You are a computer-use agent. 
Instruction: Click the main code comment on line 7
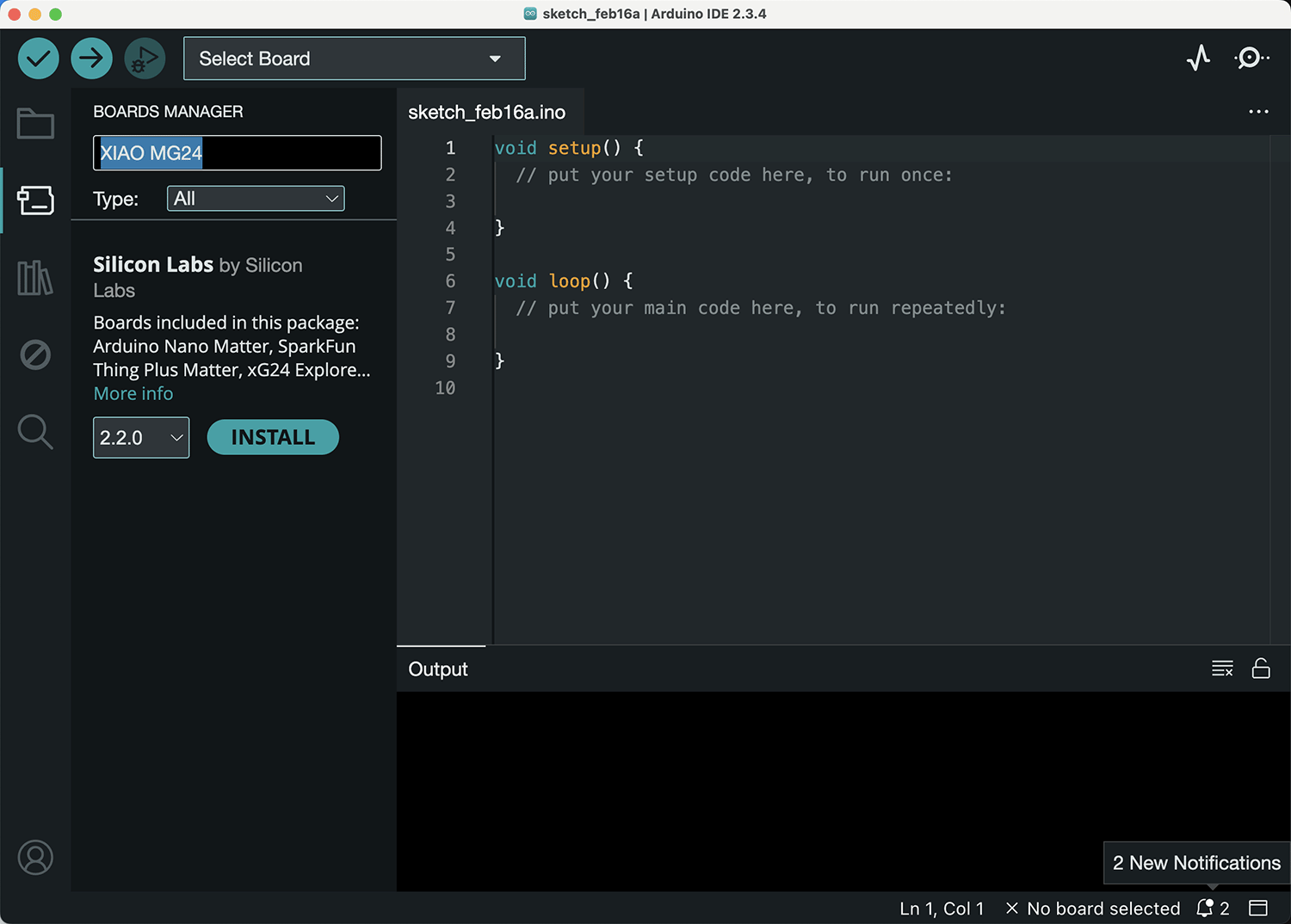click(761, 308)
